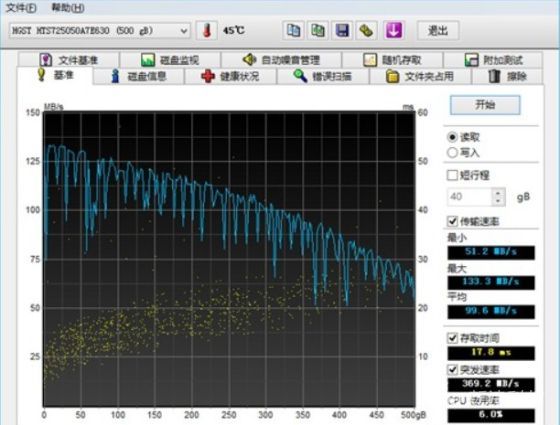
Task: Uncheck the 传输速率 checkbox
Action: tap(452, 221)
